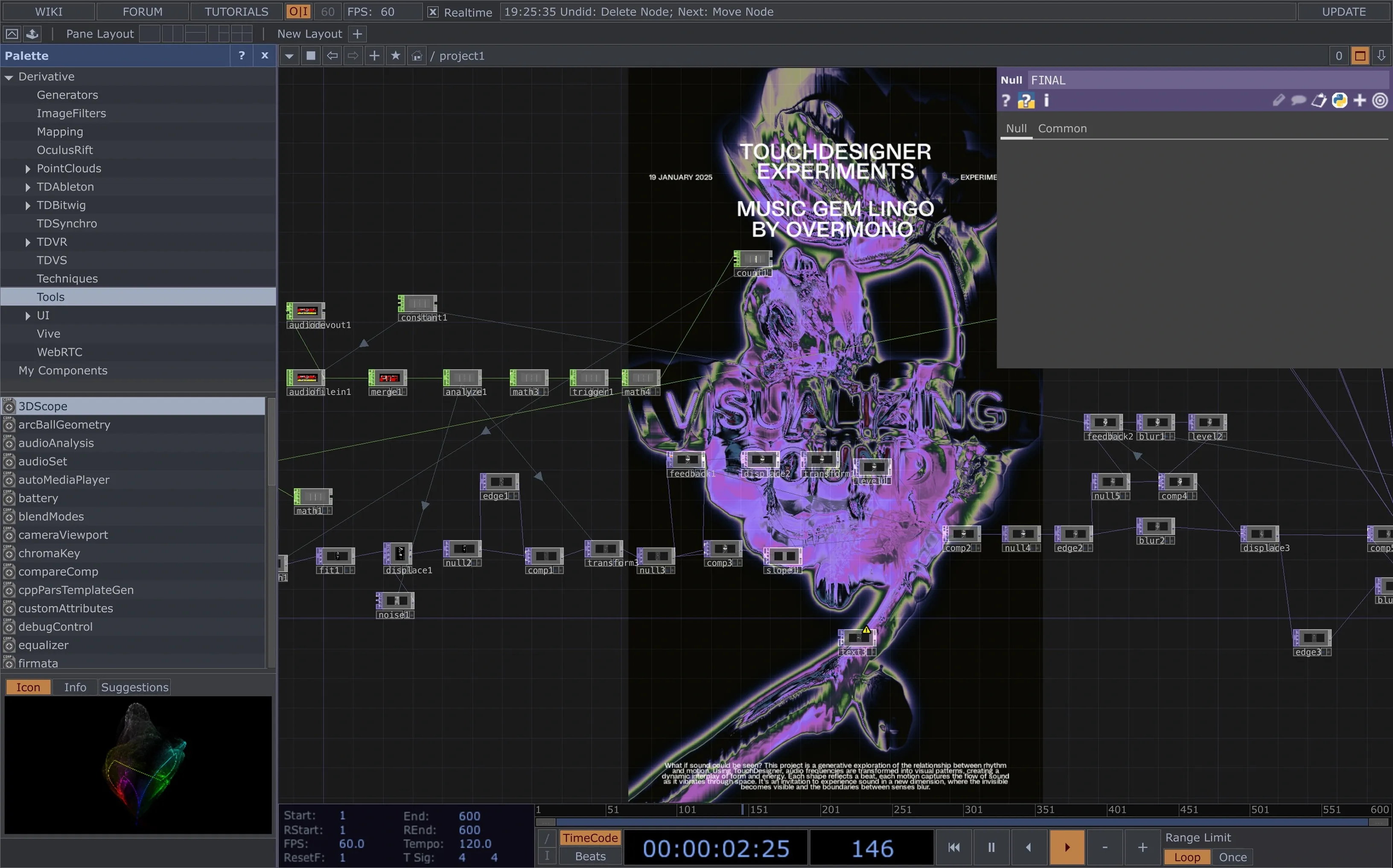This screenshot has height=868, width=1393.
Task: Expand the TDBitwig folder
Action: 28,206
